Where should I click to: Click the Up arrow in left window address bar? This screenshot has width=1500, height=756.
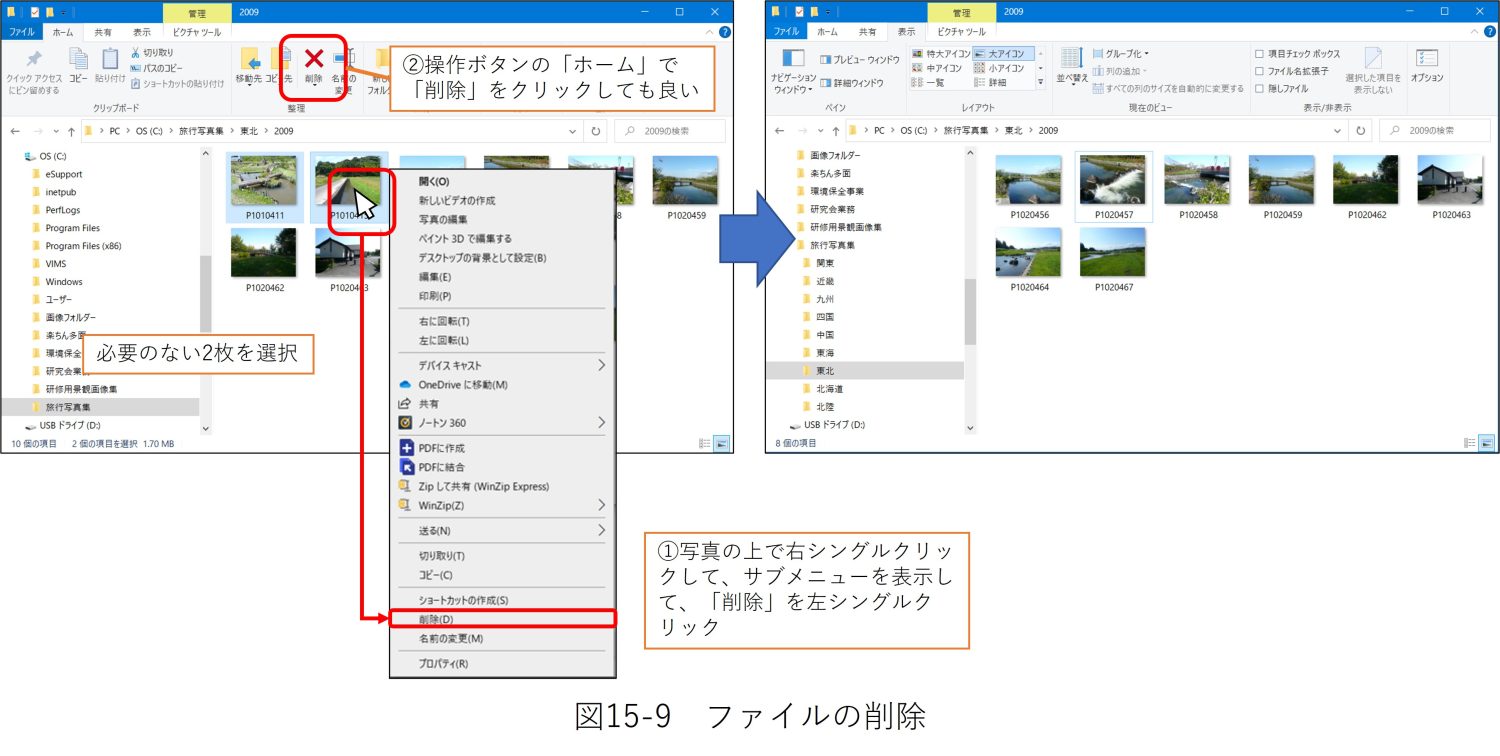[71, 131]
